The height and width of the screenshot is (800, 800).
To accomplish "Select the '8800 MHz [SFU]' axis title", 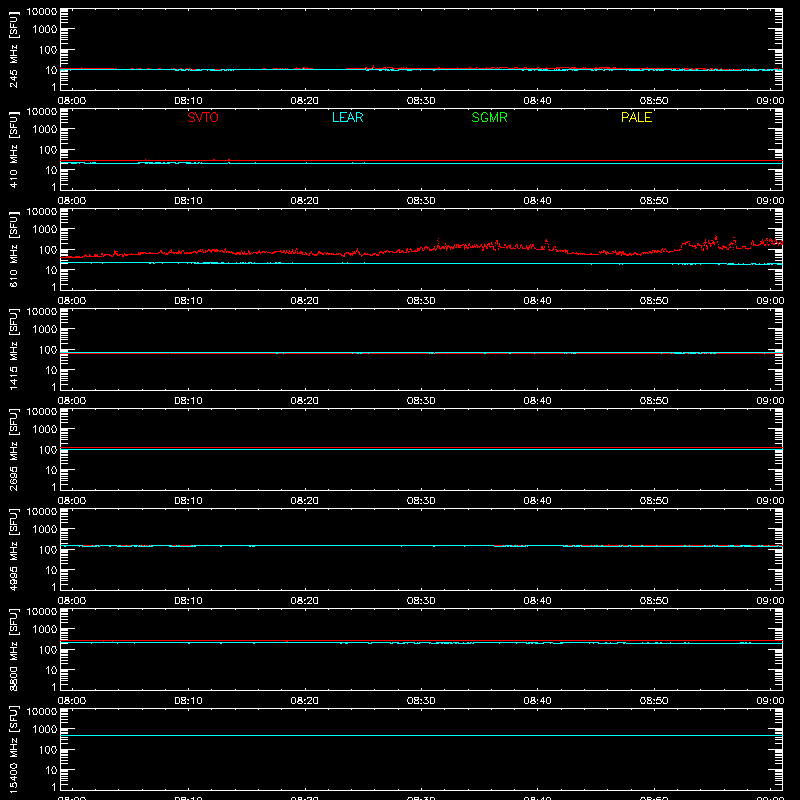I will point(13,649).
